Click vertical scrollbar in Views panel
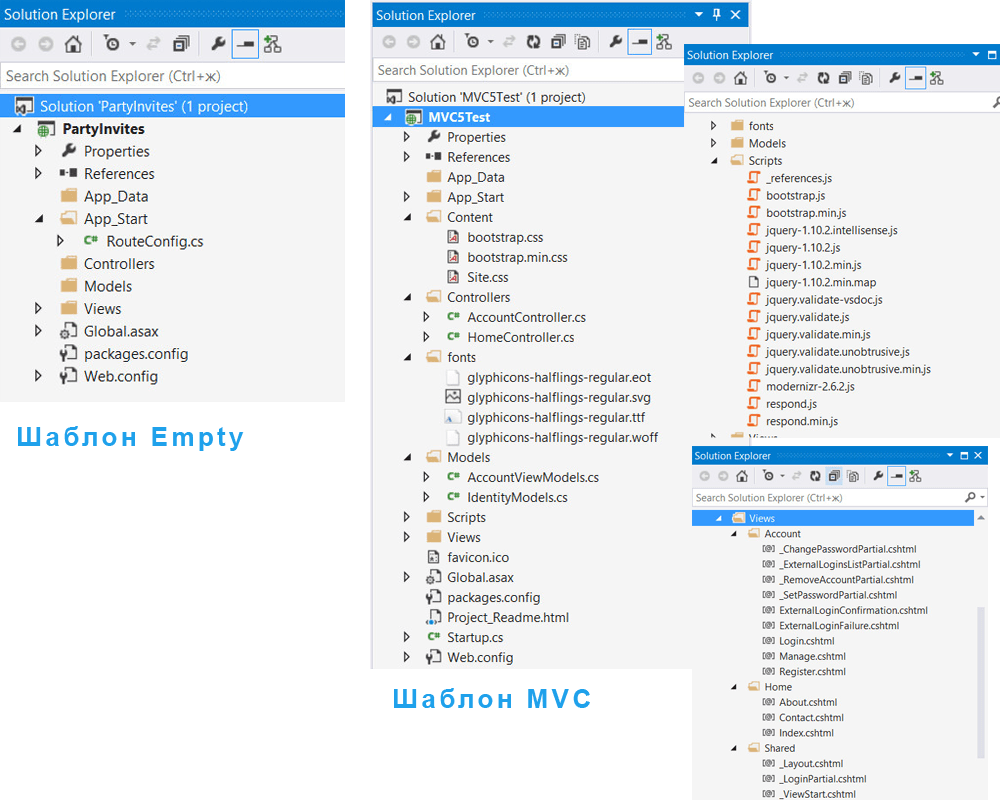Viewport: 1000px width, 800px height. click(x=981, y=683)
